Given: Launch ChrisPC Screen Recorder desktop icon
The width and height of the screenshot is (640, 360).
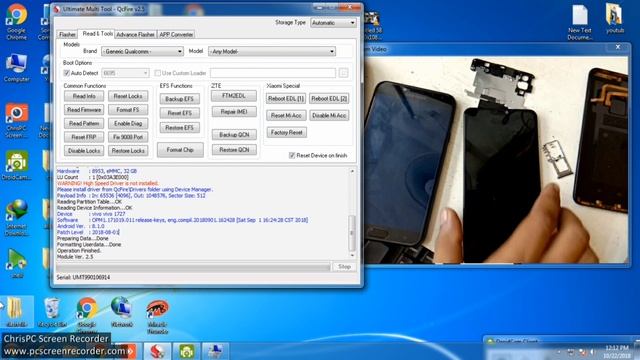Looking at the screenshot, I should point(16,120).
